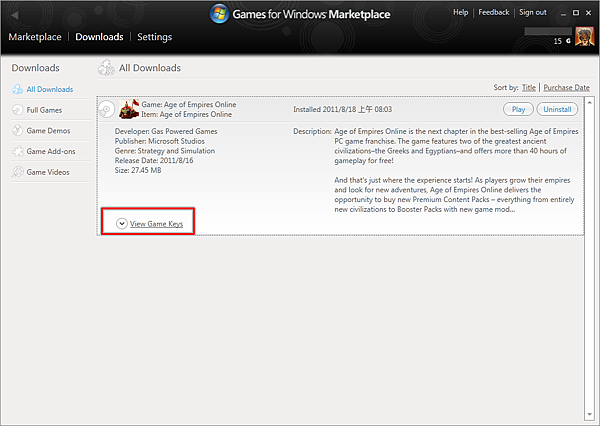Click the All Downloads heading icon

[x=106, y=68]
